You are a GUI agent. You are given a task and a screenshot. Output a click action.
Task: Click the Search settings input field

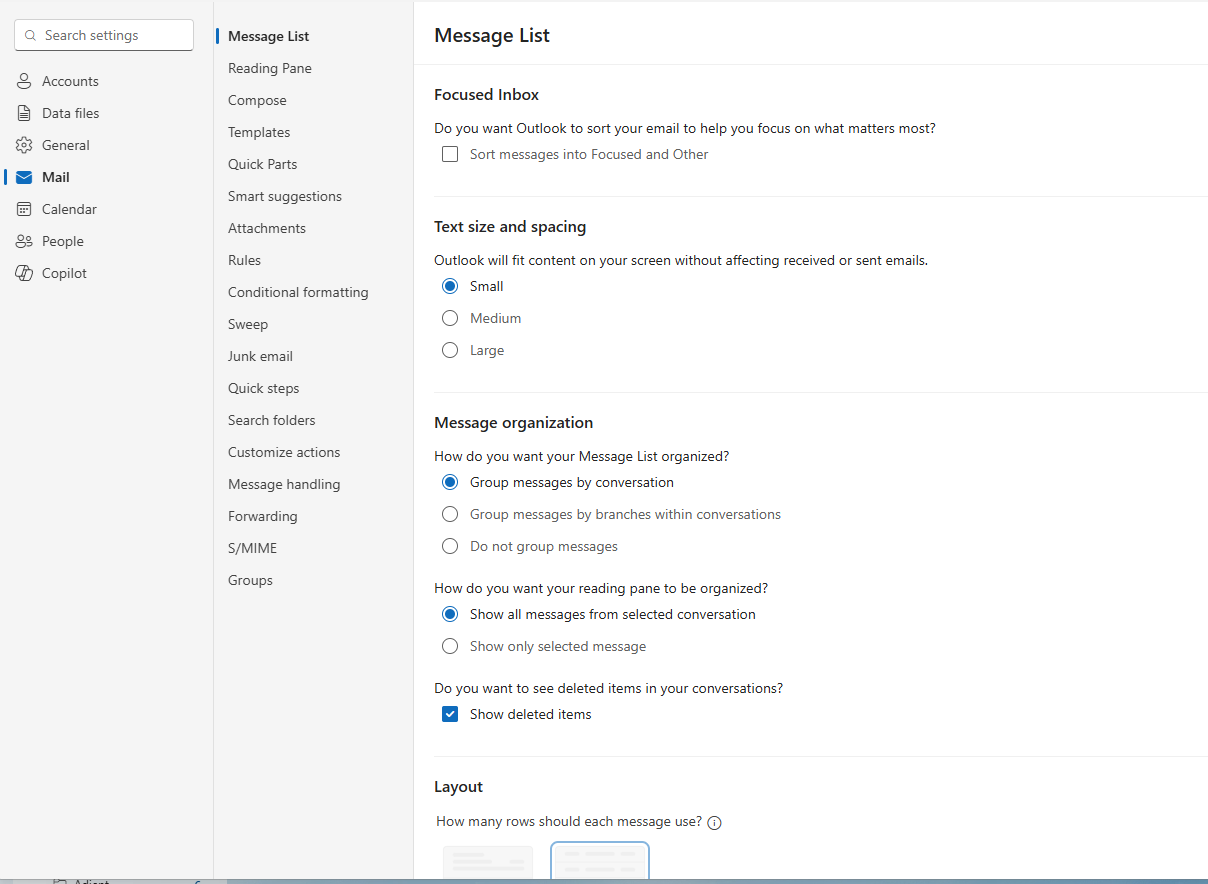pos(104,35)
